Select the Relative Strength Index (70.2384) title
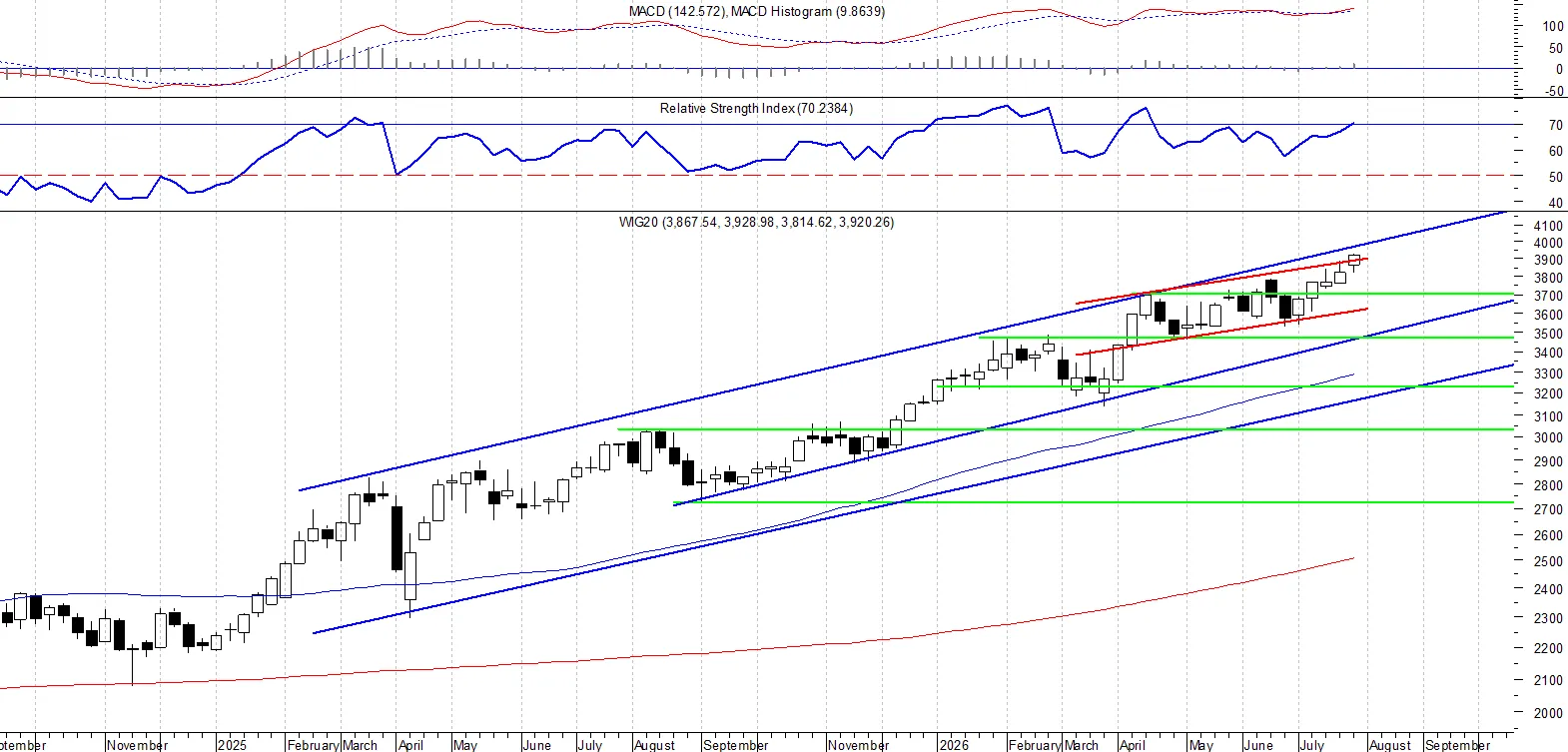The image size is (1568, 752). coord(756,109)
